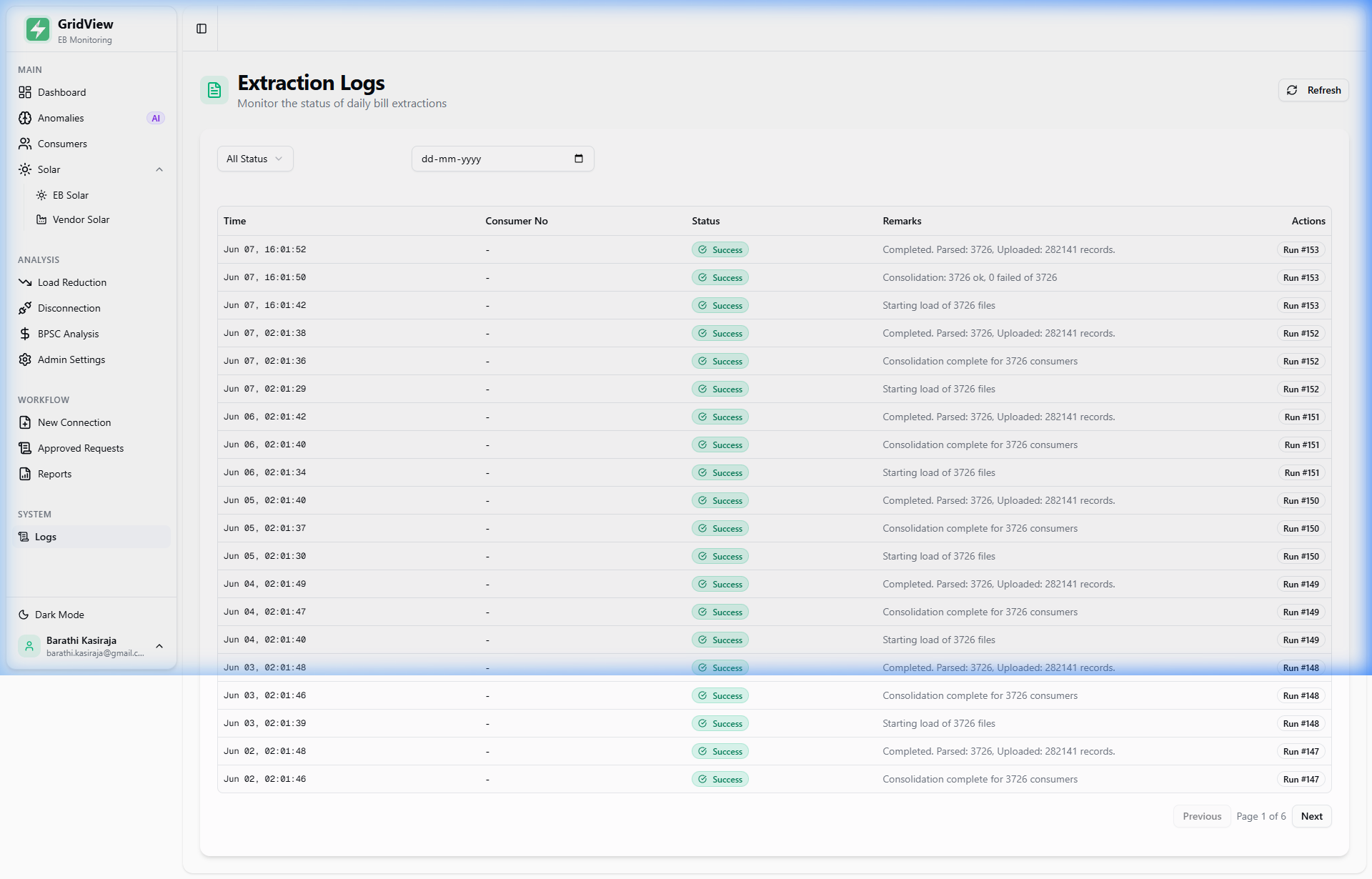Screen dimensions: 1372x879
Task: Open the Dashboard page
Action: point(91,92)
